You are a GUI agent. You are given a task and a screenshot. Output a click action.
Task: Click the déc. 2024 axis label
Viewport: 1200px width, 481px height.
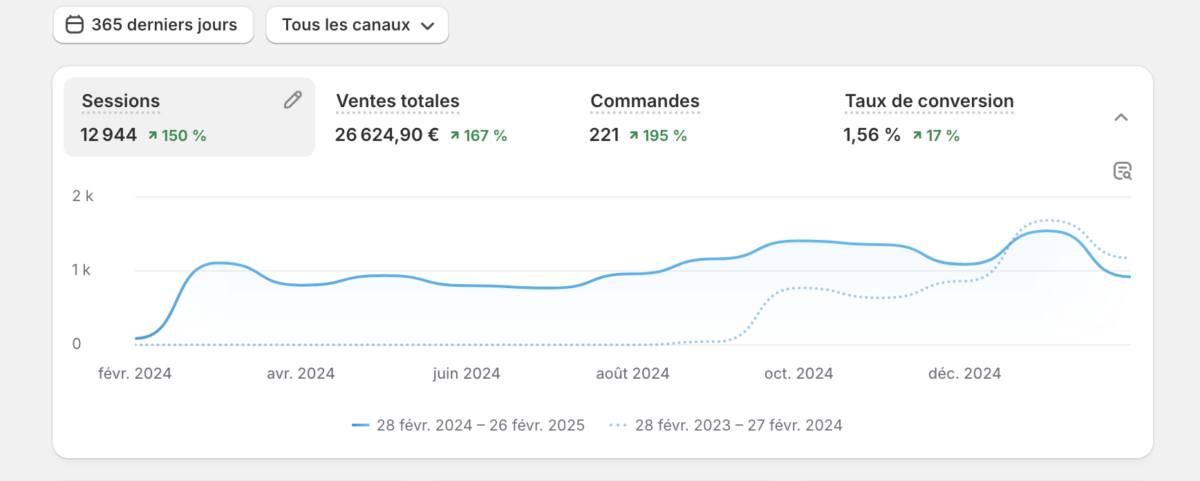(x=965, y=374)
